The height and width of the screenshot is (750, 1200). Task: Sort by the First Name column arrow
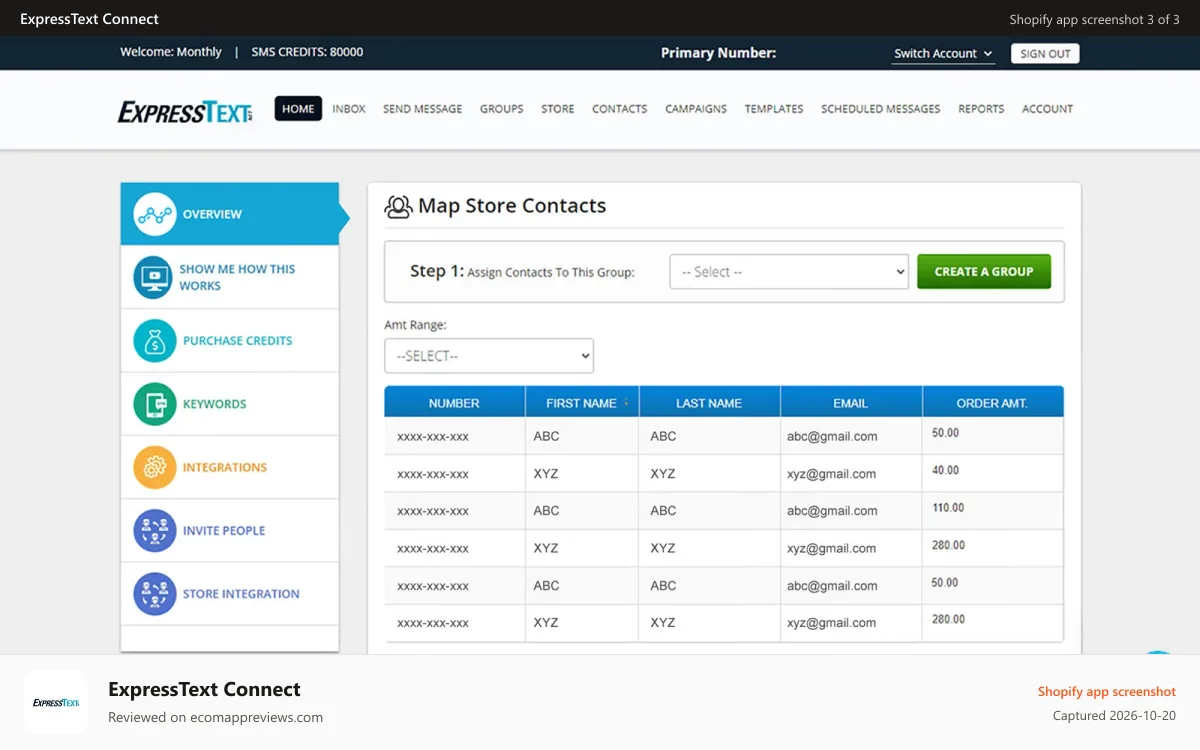tap(626, 403)
